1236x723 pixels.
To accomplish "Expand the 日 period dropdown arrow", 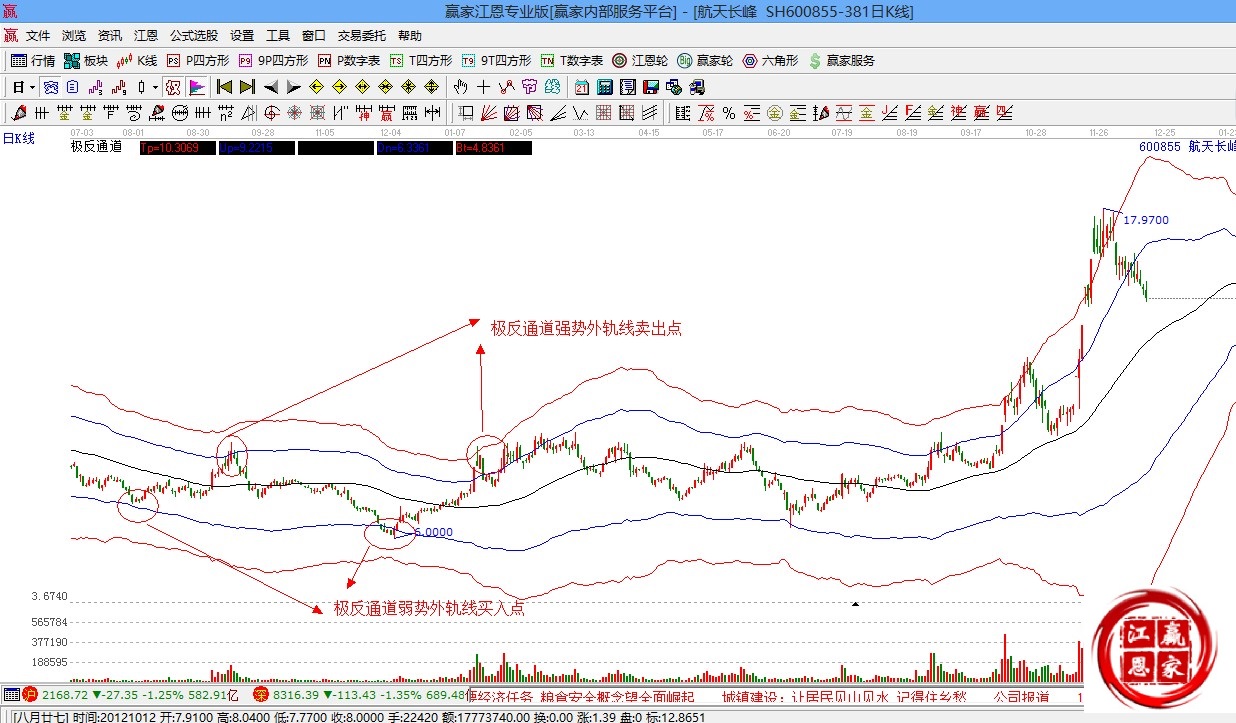I will pos(32,87).
